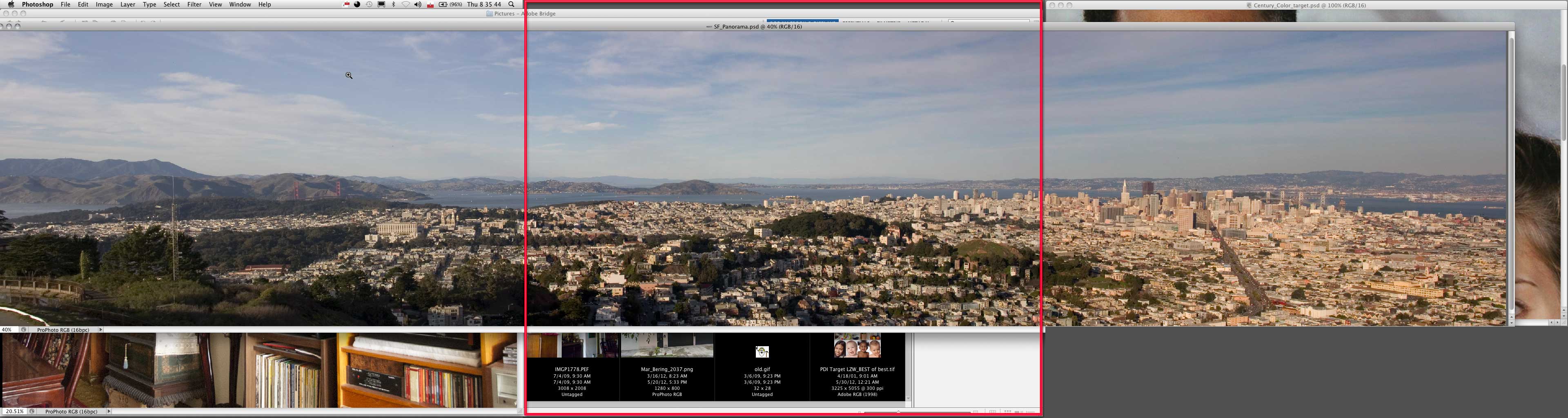Screen dimensions: 1568x418
Task: Open the Apple menu
Action: click(x=10, y=4)
